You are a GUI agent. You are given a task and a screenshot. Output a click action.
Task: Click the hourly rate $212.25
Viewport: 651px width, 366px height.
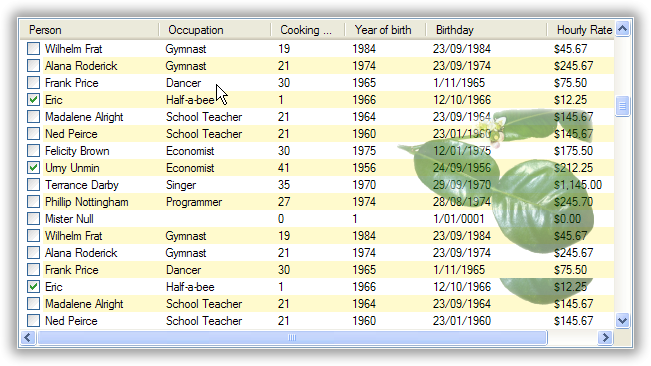pos(573,168)
